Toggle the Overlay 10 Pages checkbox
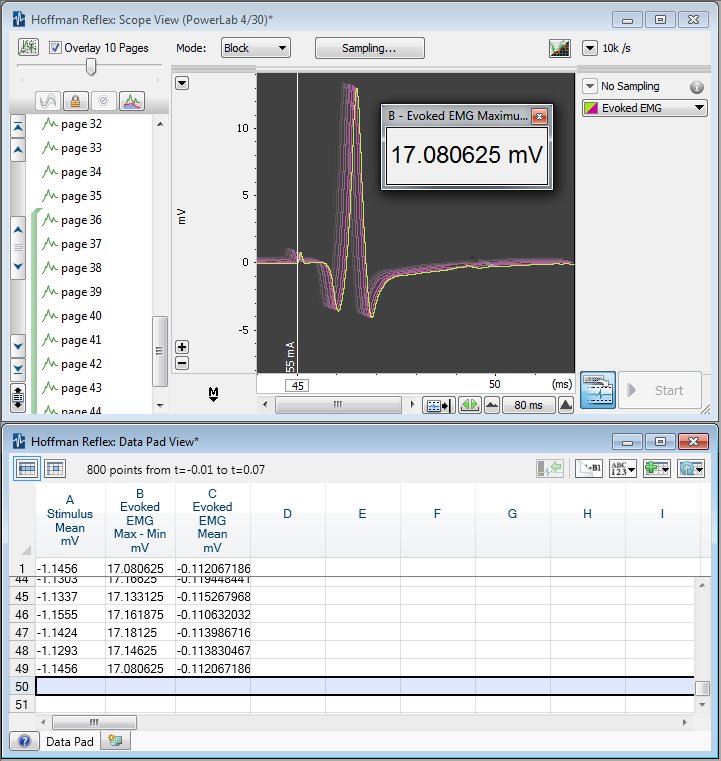This screenshot has height=761, width=721. [55, 48]
